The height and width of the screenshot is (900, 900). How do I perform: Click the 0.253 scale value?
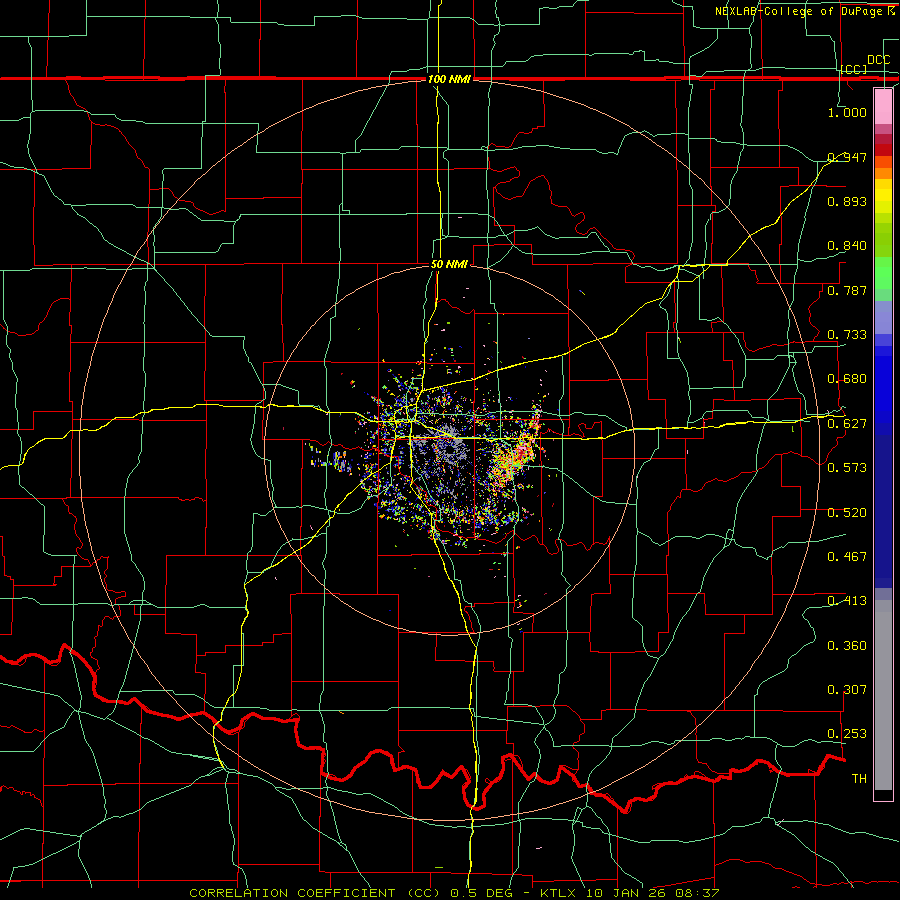847,734
